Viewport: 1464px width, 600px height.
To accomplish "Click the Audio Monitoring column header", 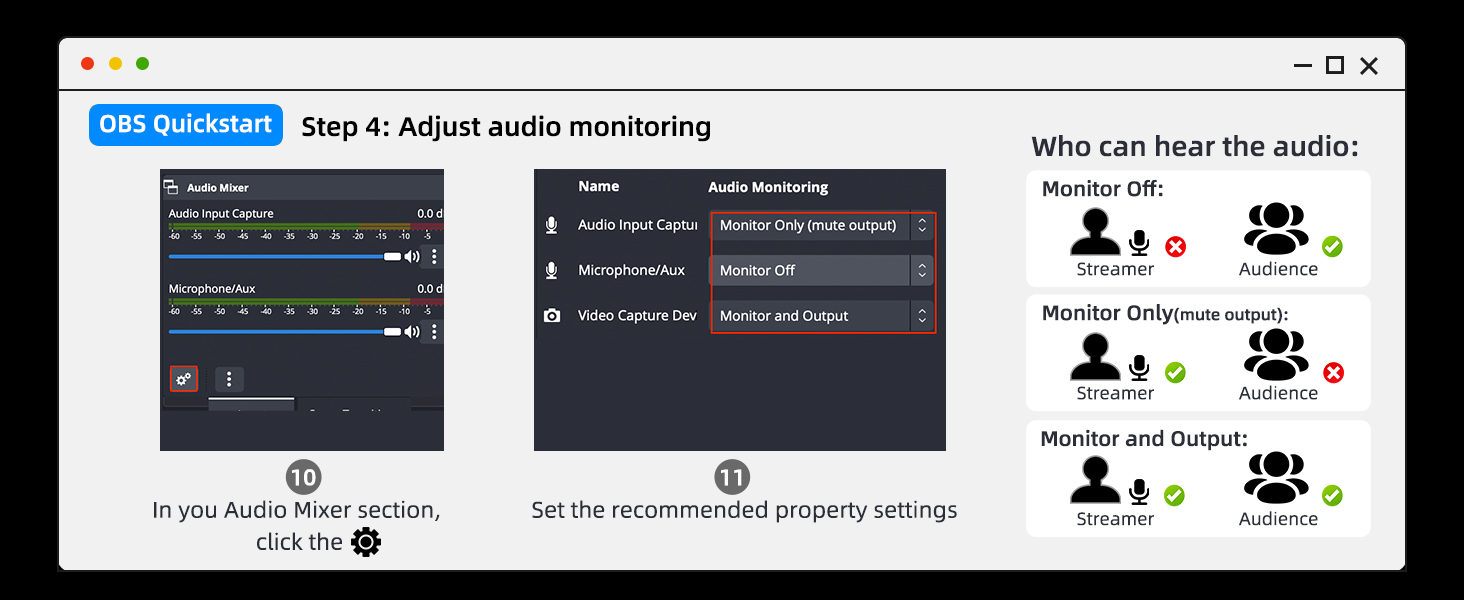I will click(768, 187).
